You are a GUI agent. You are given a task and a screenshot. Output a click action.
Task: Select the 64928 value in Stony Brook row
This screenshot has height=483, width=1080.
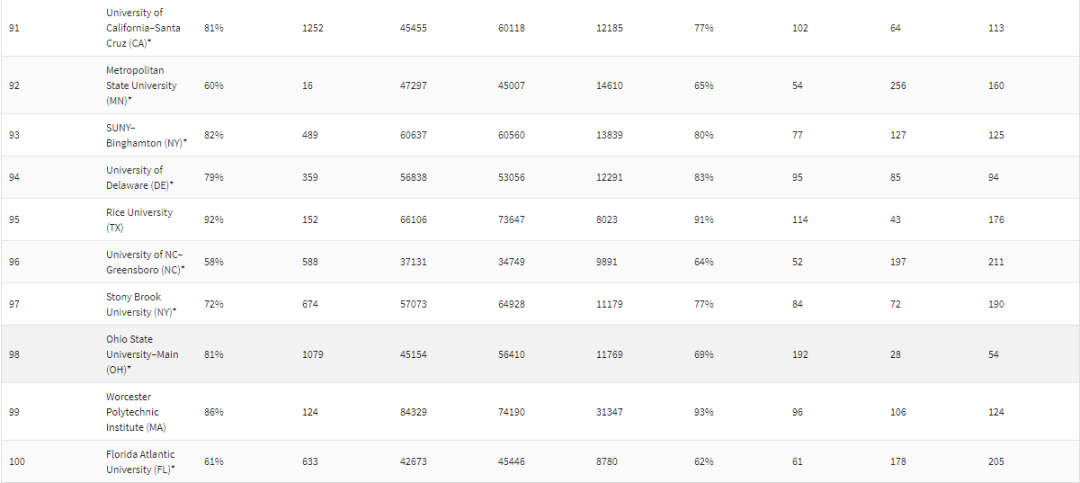(x=511, y=304)
